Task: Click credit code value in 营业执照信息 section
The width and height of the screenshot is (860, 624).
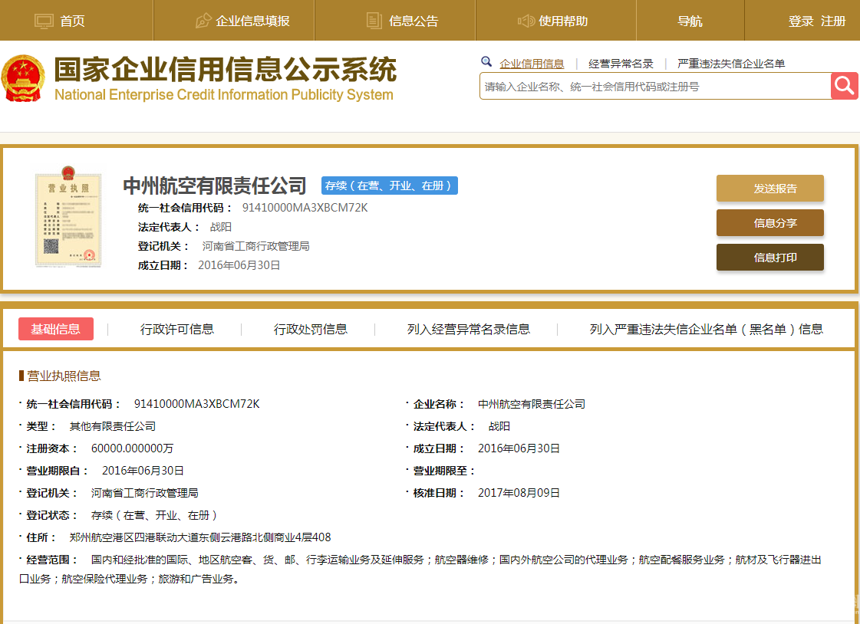Action: coord(197,404)
